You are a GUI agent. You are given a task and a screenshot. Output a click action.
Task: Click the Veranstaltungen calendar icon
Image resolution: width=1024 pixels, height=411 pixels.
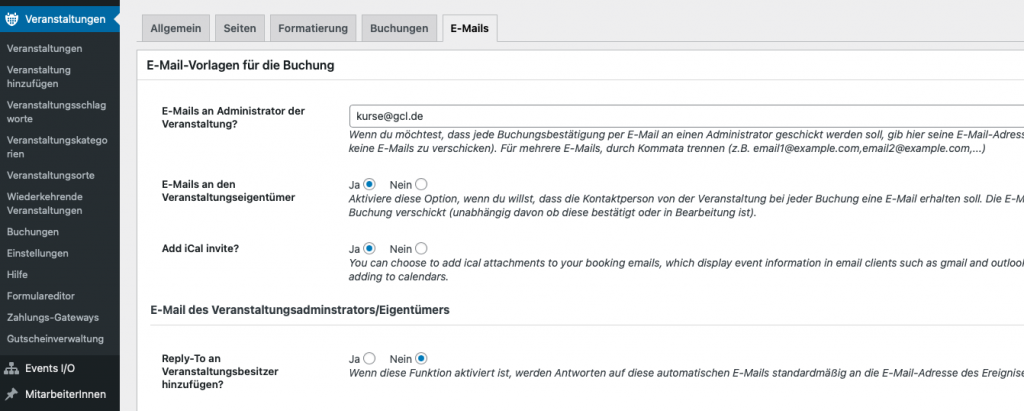point(12,18)
